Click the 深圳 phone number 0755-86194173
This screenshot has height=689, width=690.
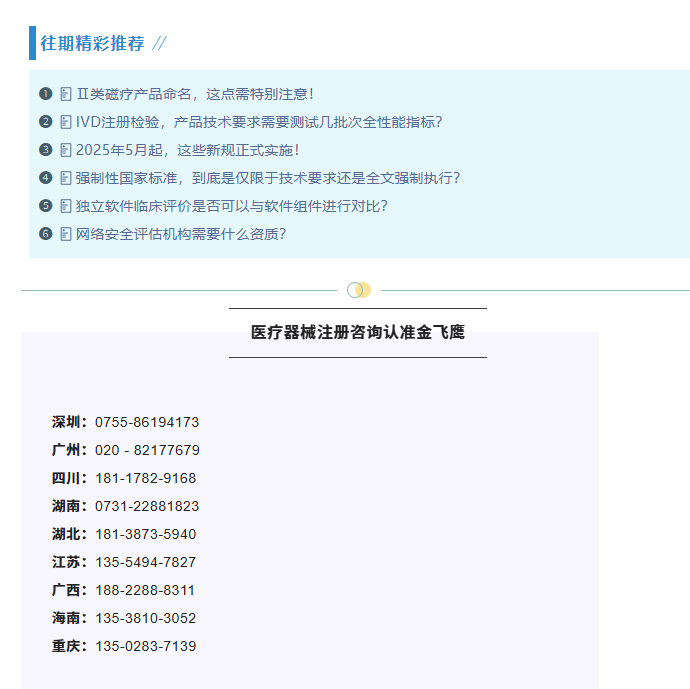[x=147, y=422]
